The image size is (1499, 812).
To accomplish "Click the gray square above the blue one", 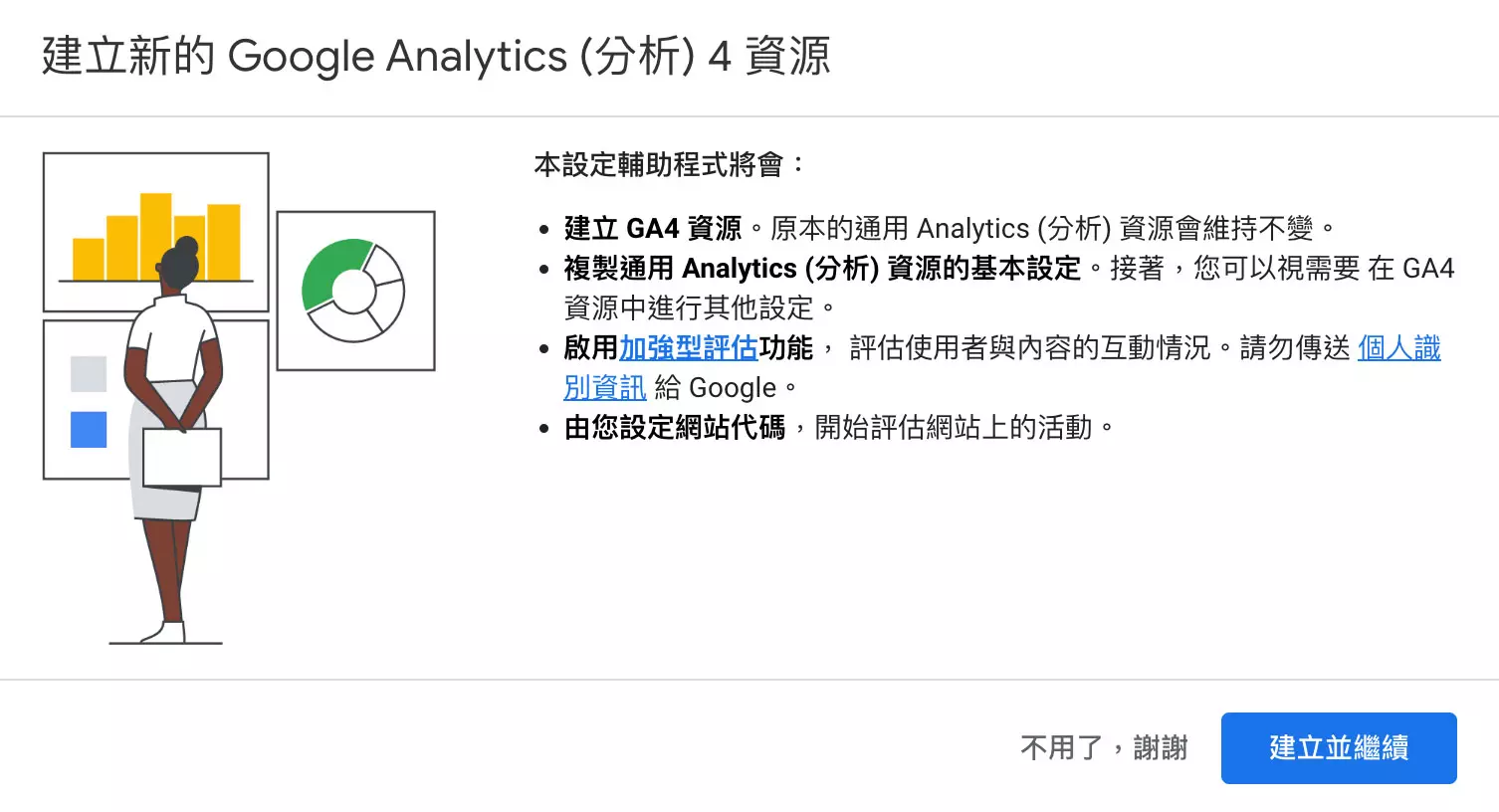I will [89, 374].
